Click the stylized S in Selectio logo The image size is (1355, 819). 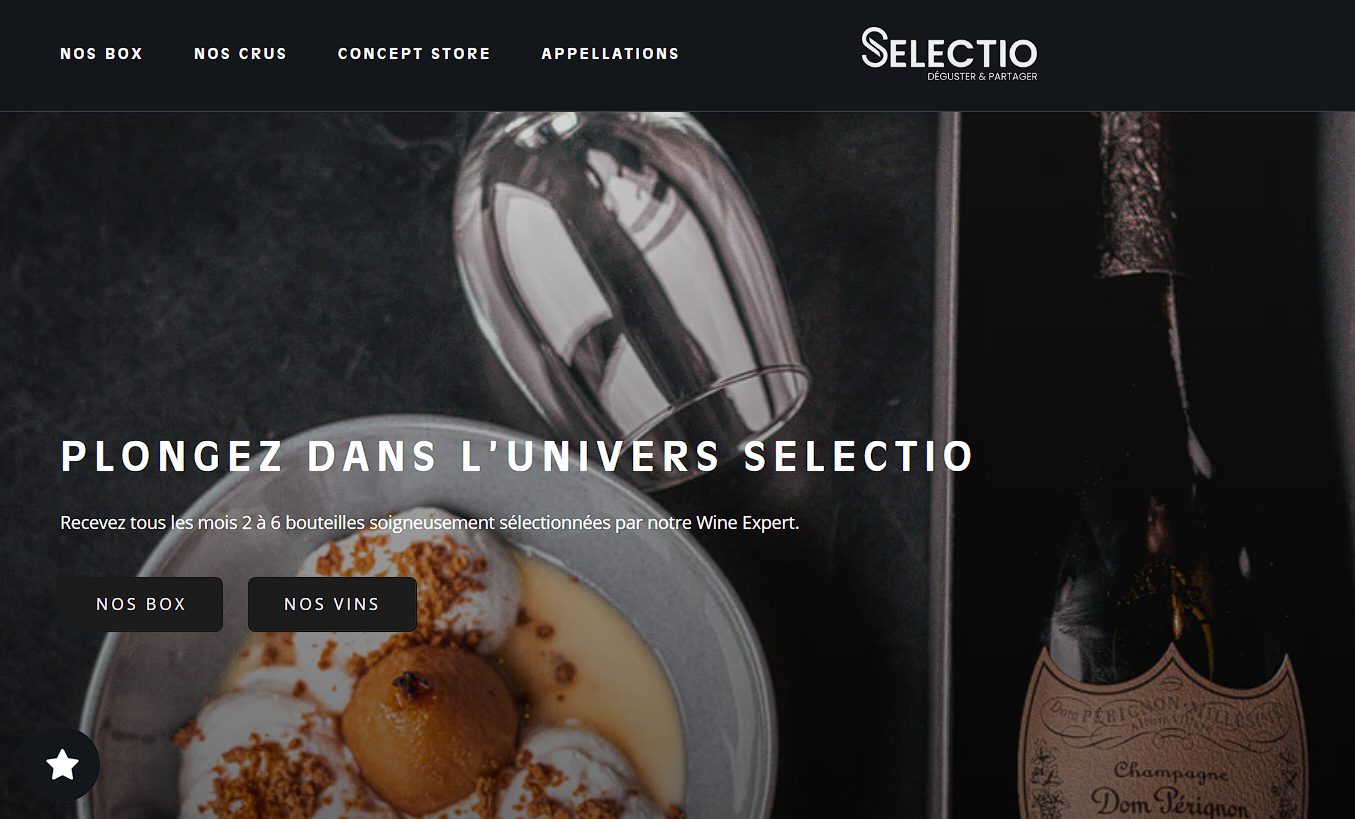click(876, 47)
